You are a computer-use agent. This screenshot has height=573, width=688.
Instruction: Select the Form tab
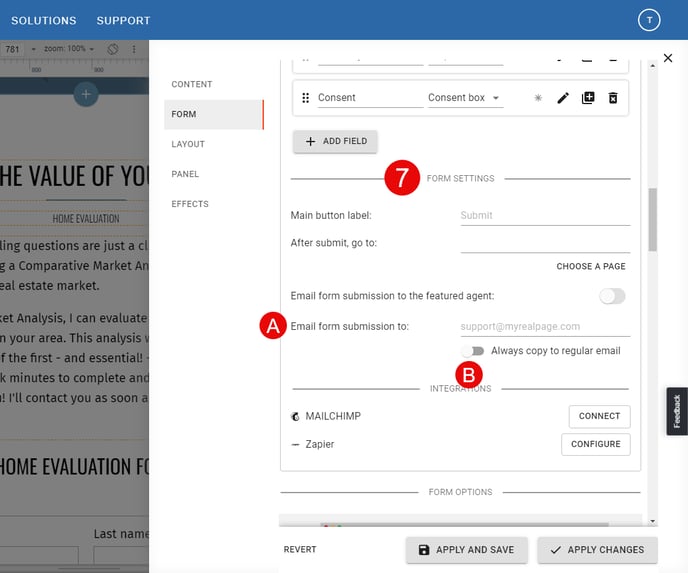(x=214, y=114)
